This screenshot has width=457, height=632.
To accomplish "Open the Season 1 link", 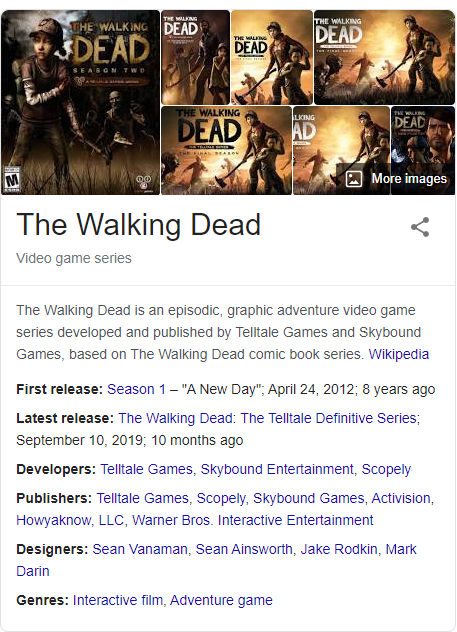I will pyautogui.click(x=136, y=389).
